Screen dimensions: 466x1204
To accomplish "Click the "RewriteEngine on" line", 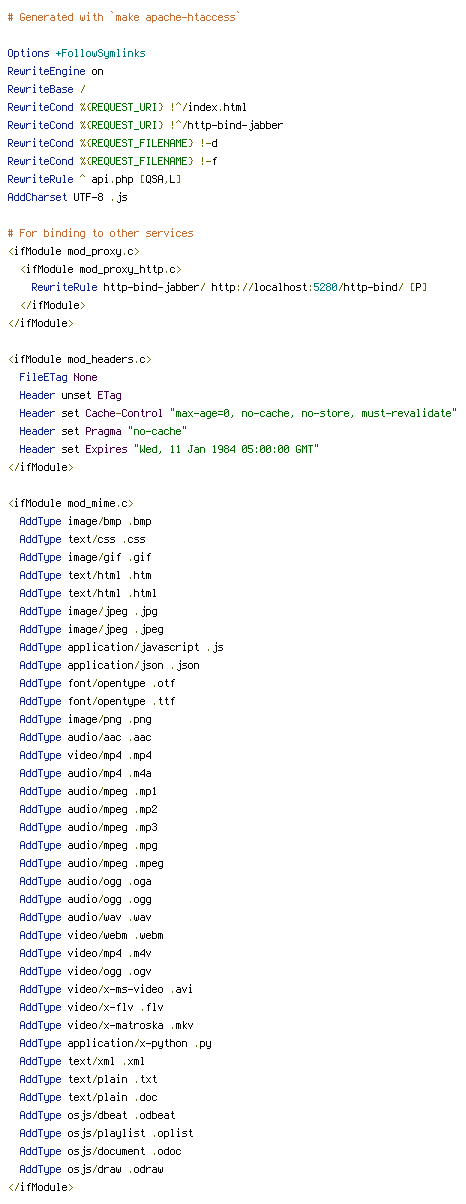I will click(x=55, y=71).
